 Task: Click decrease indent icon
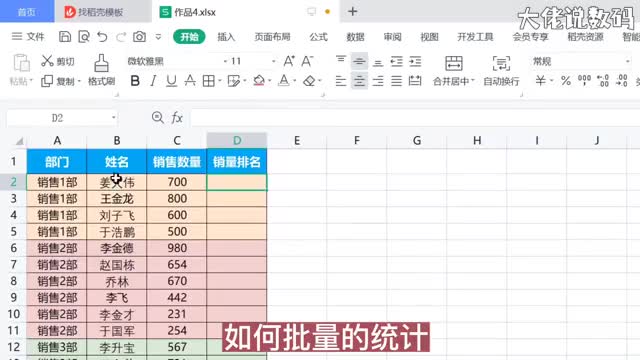tap(396, 61)
